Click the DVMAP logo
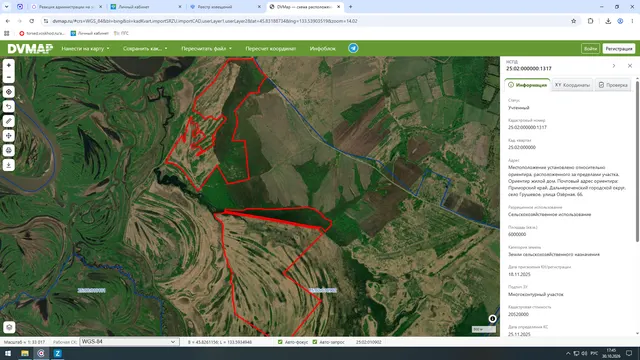 30,49
